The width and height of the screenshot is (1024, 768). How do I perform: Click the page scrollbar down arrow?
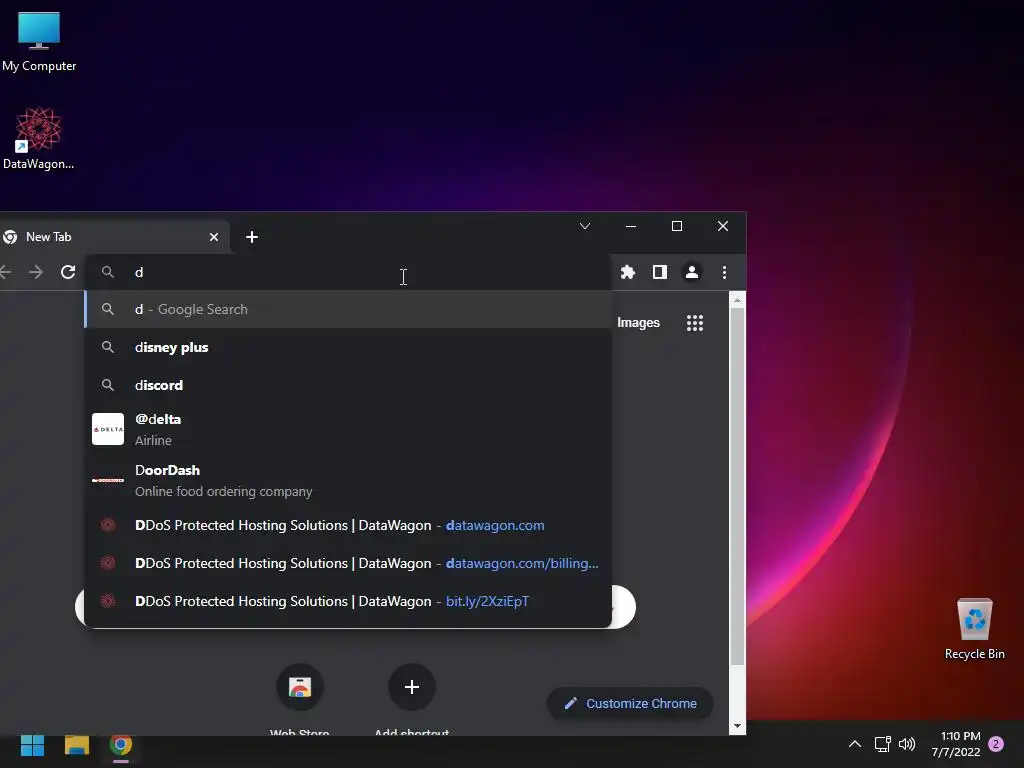pos(737,726)
